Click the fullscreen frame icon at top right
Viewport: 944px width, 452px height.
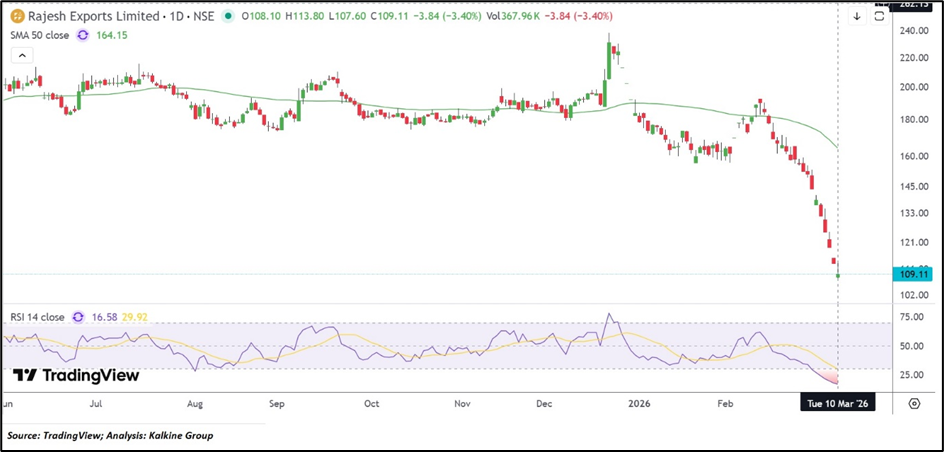(879, 17)
